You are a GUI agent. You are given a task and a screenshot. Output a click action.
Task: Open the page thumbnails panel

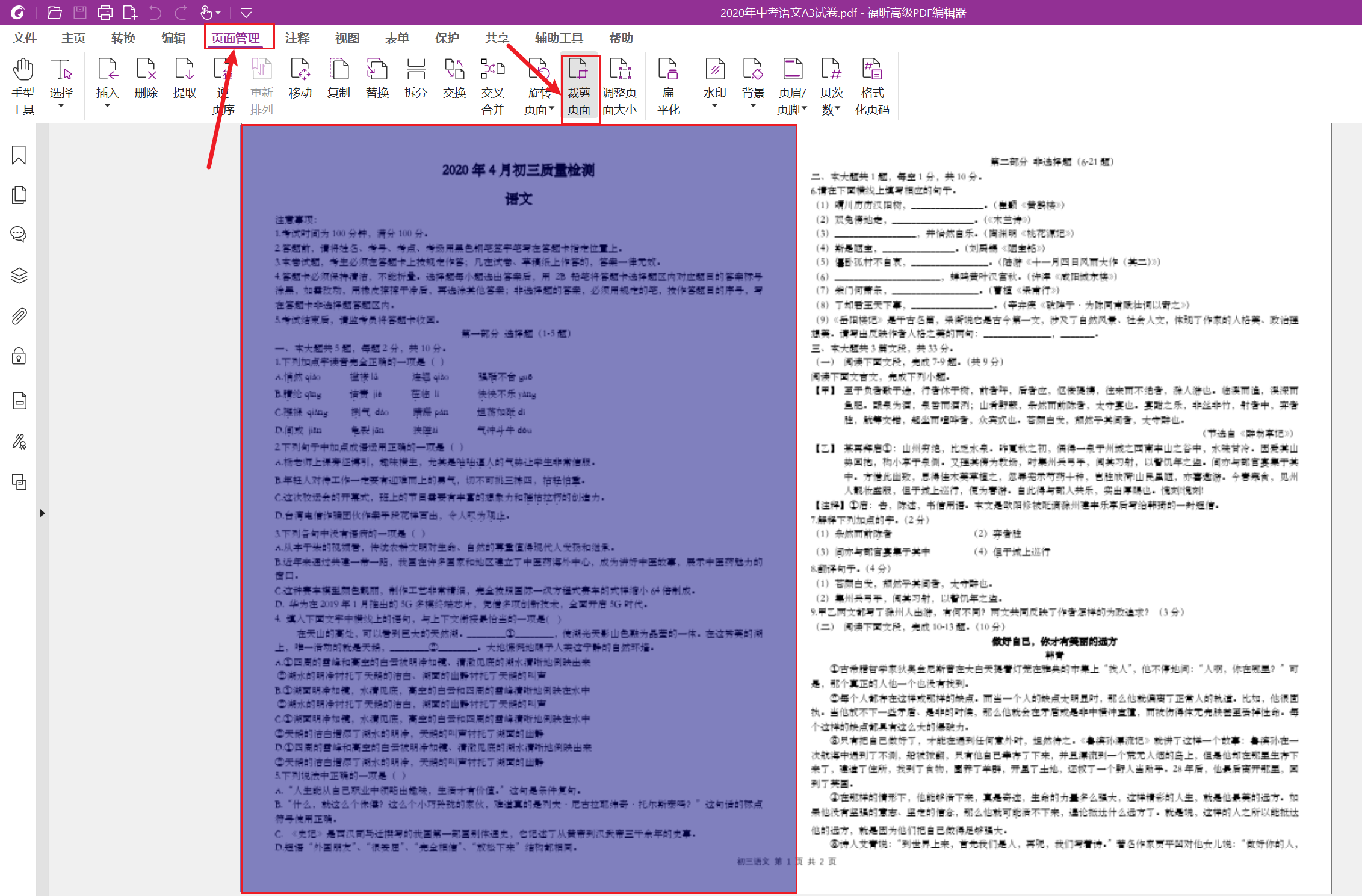19,195
